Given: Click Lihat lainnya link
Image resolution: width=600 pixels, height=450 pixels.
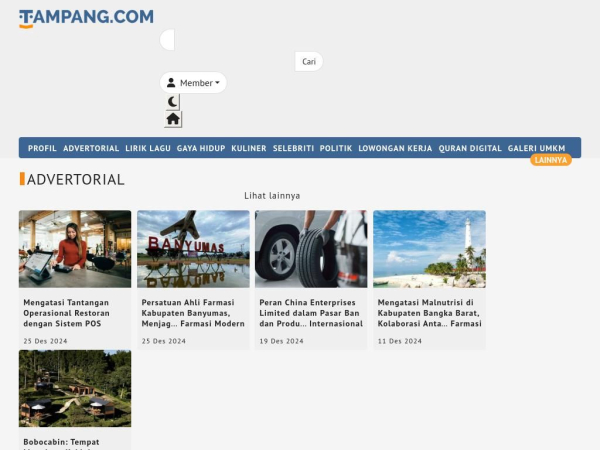Looking at the screenshot, I should coord(272,196).
